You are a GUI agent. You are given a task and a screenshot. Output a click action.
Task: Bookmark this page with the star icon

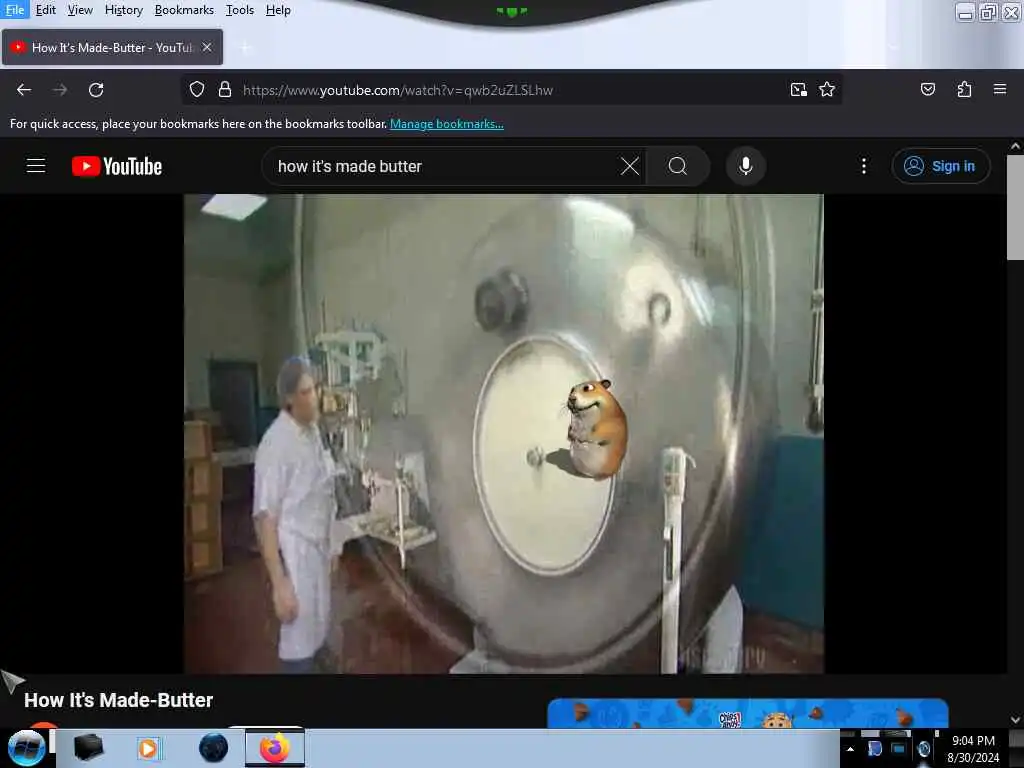tap(827, 89)
